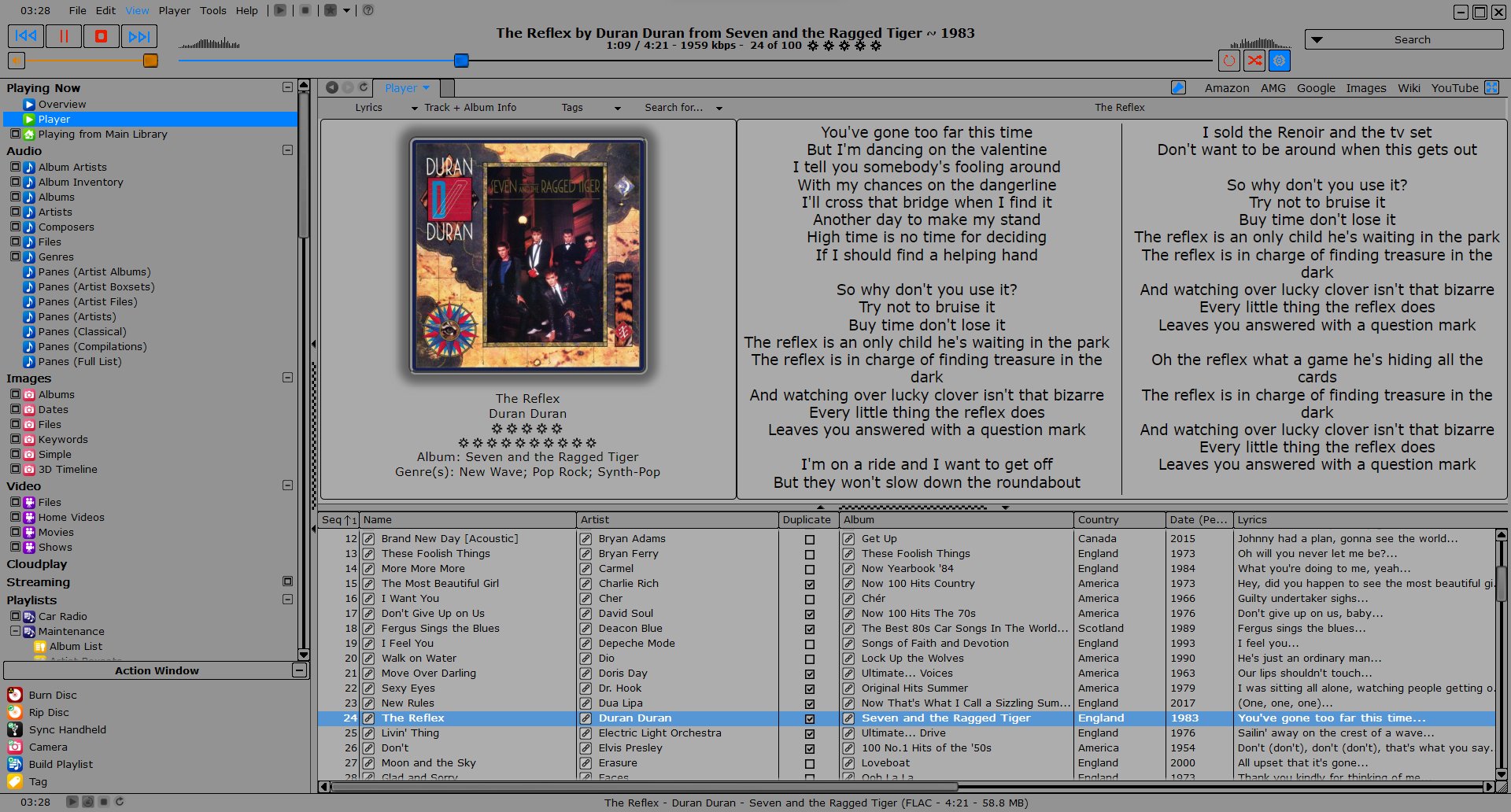
Task: Open the File menu
Action: point(77,10)
